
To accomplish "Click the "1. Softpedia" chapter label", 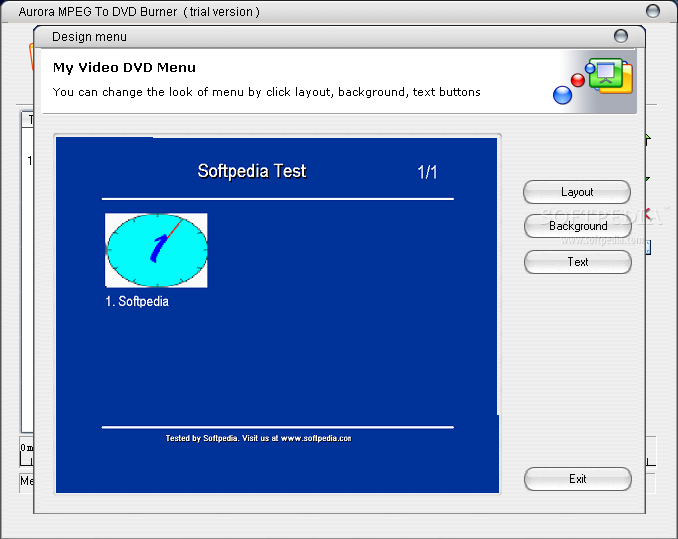I will [x=137, y=301].
